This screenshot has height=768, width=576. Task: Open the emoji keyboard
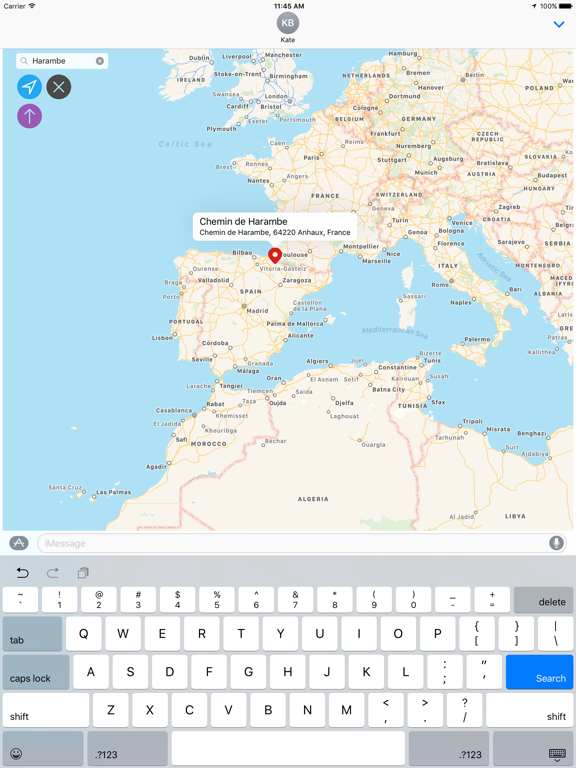[43, 748]
